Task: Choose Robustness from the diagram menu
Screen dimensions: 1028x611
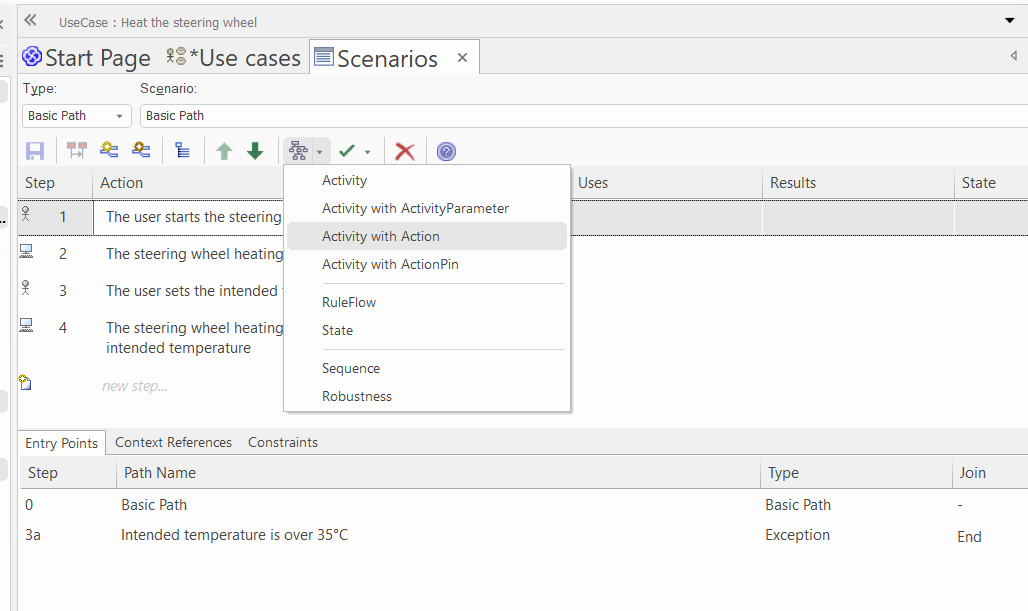Action: point(356,396)
